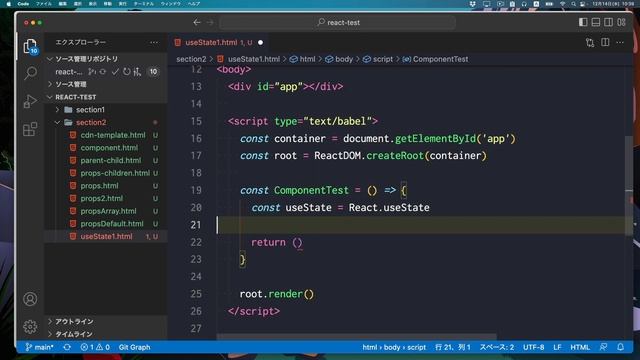Open component.html in the explorer
This screenshot has width=640, height=360.
pos(106,148)
